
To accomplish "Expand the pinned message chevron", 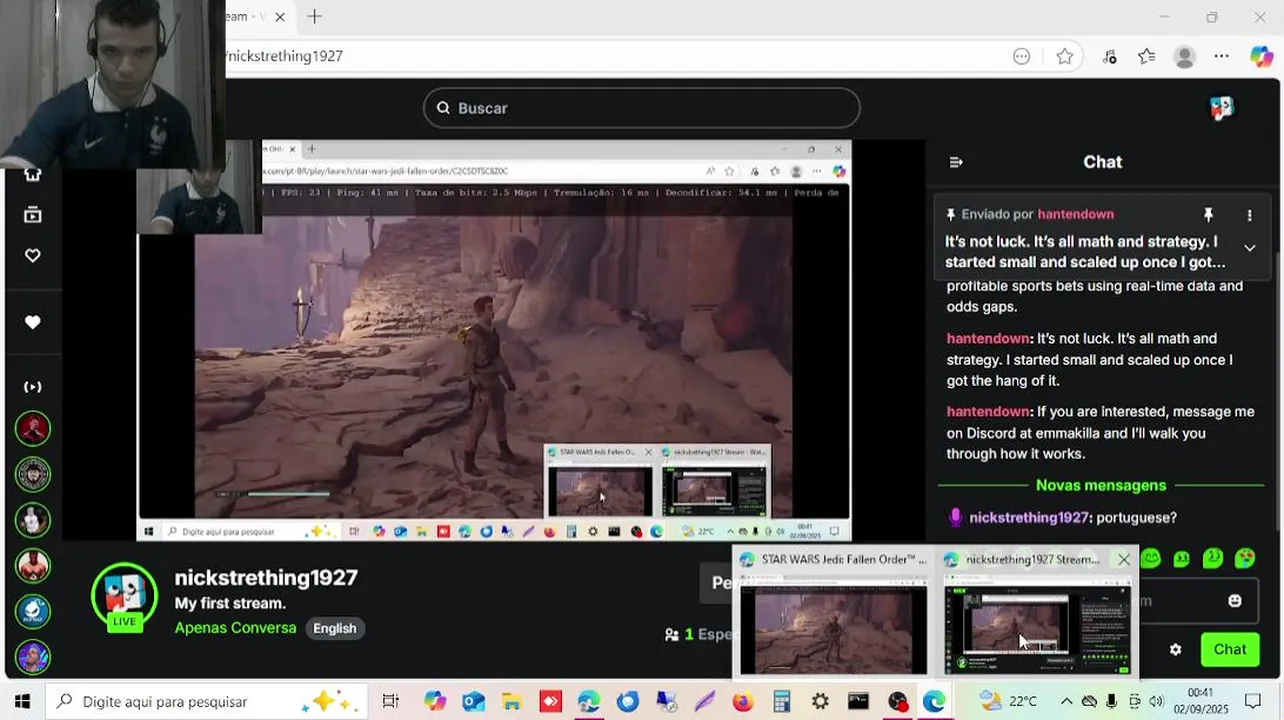I will pos(1249,248).
